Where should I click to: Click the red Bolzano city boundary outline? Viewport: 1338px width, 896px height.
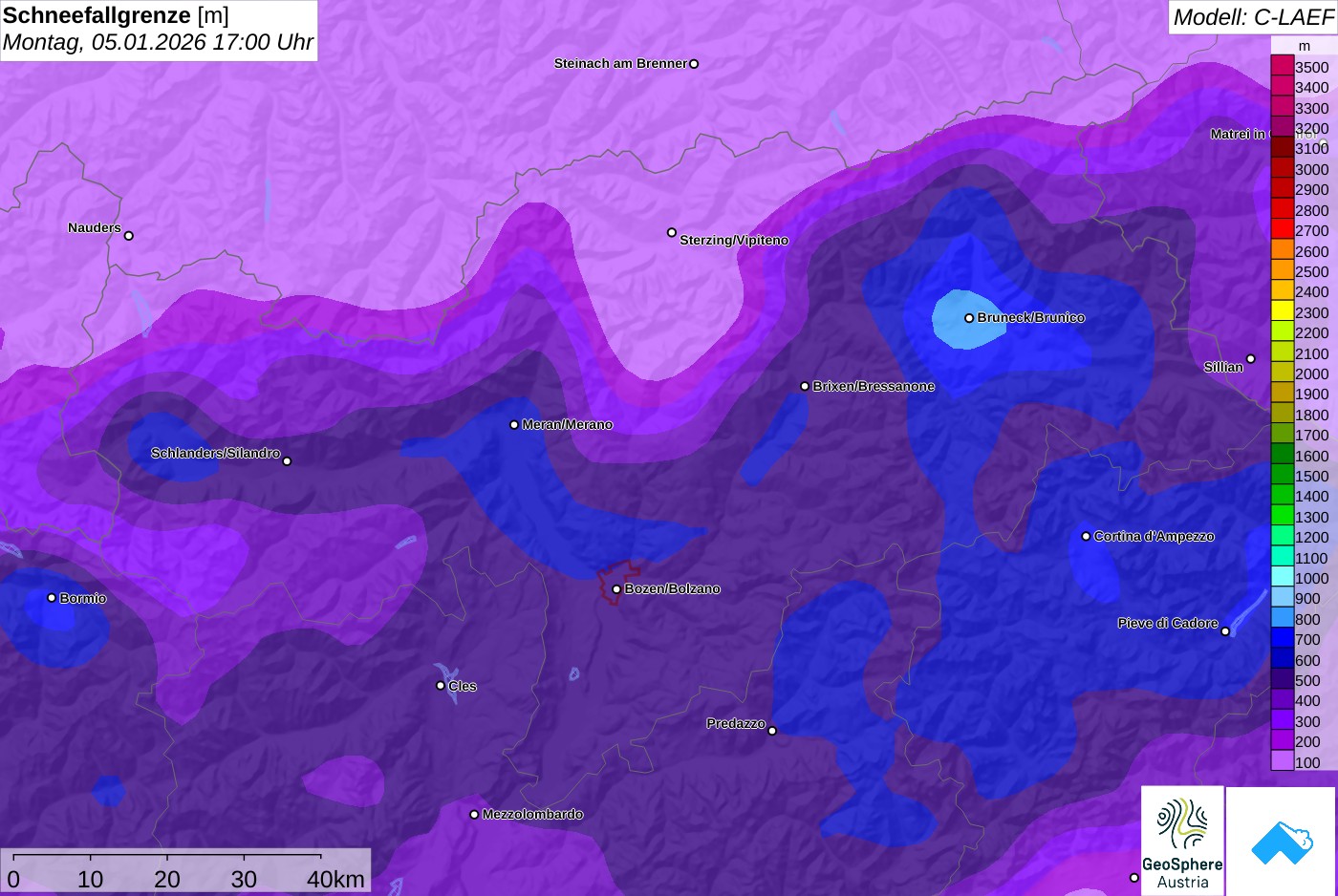click(x=618, y=582)
